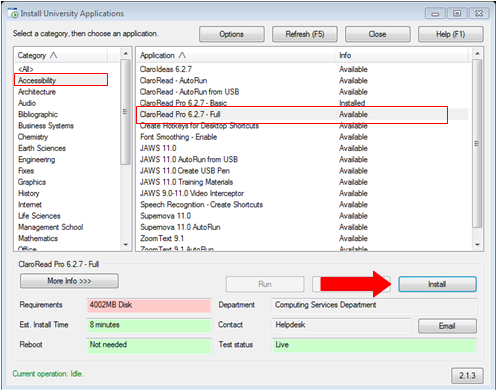Click More Info >>> button

point(69,281)
